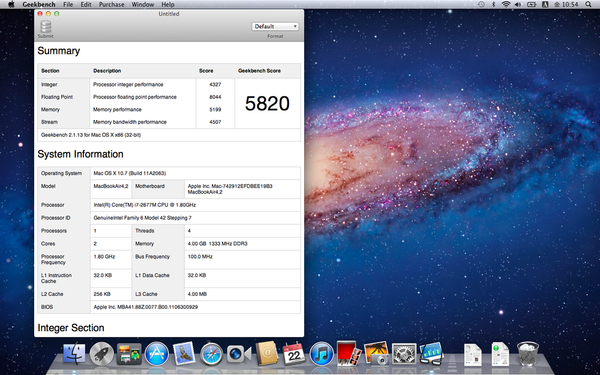
Task: Open first document stack in Dock
Action: click(473, 354)
